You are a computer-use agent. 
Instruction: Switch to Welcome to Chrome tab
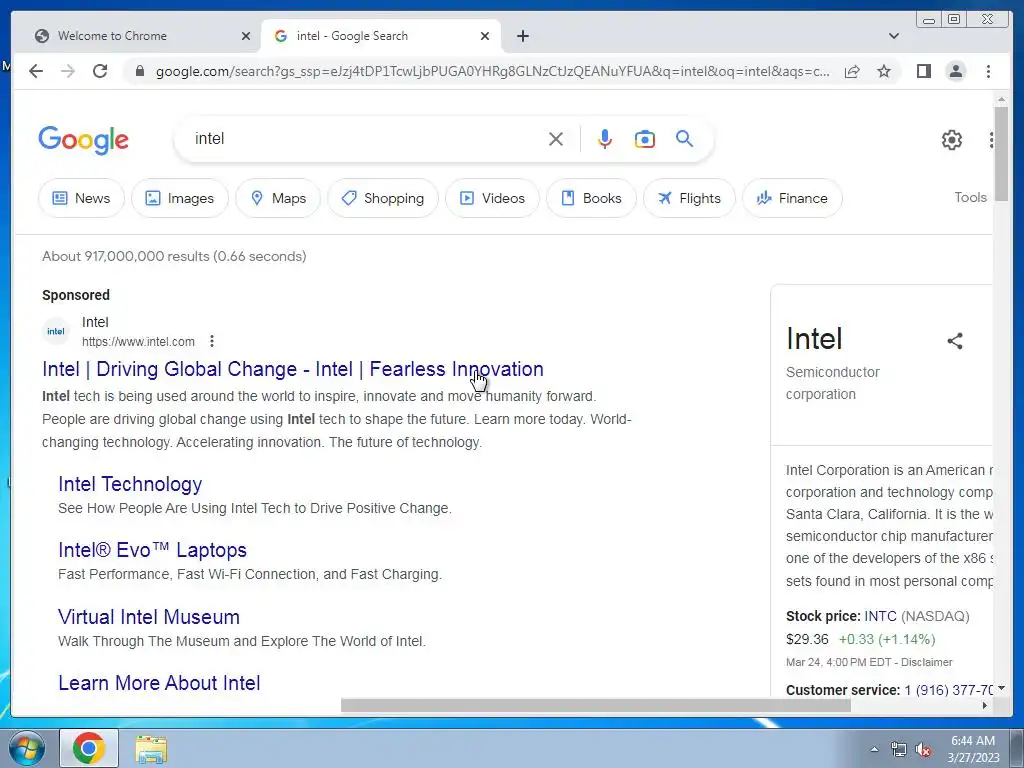136,36
